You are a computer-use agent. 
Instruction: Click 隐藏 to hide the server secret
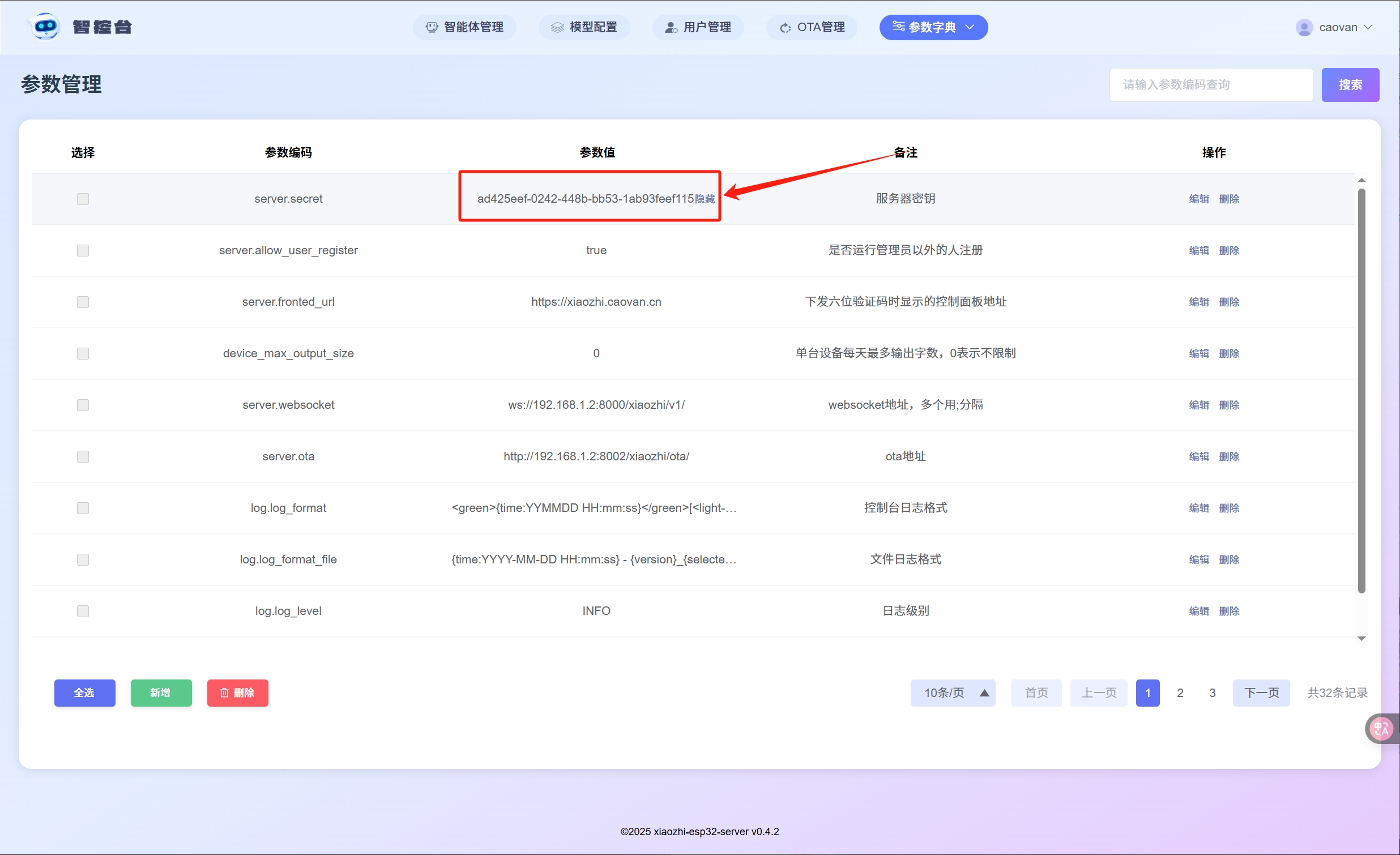705,199
